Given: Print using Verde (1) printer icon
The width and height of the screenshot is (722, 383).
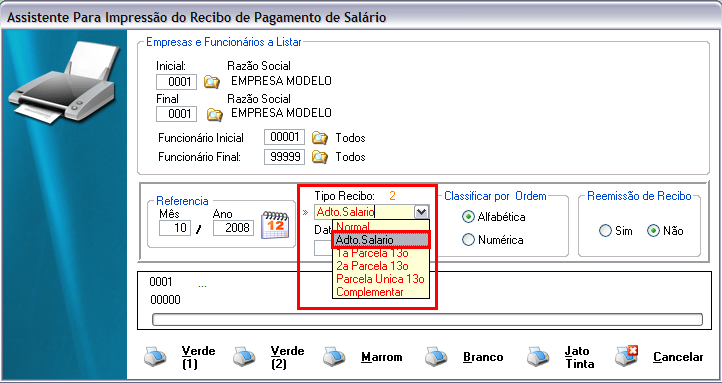Looking at the screenshot, I should [x=156, y=357].
